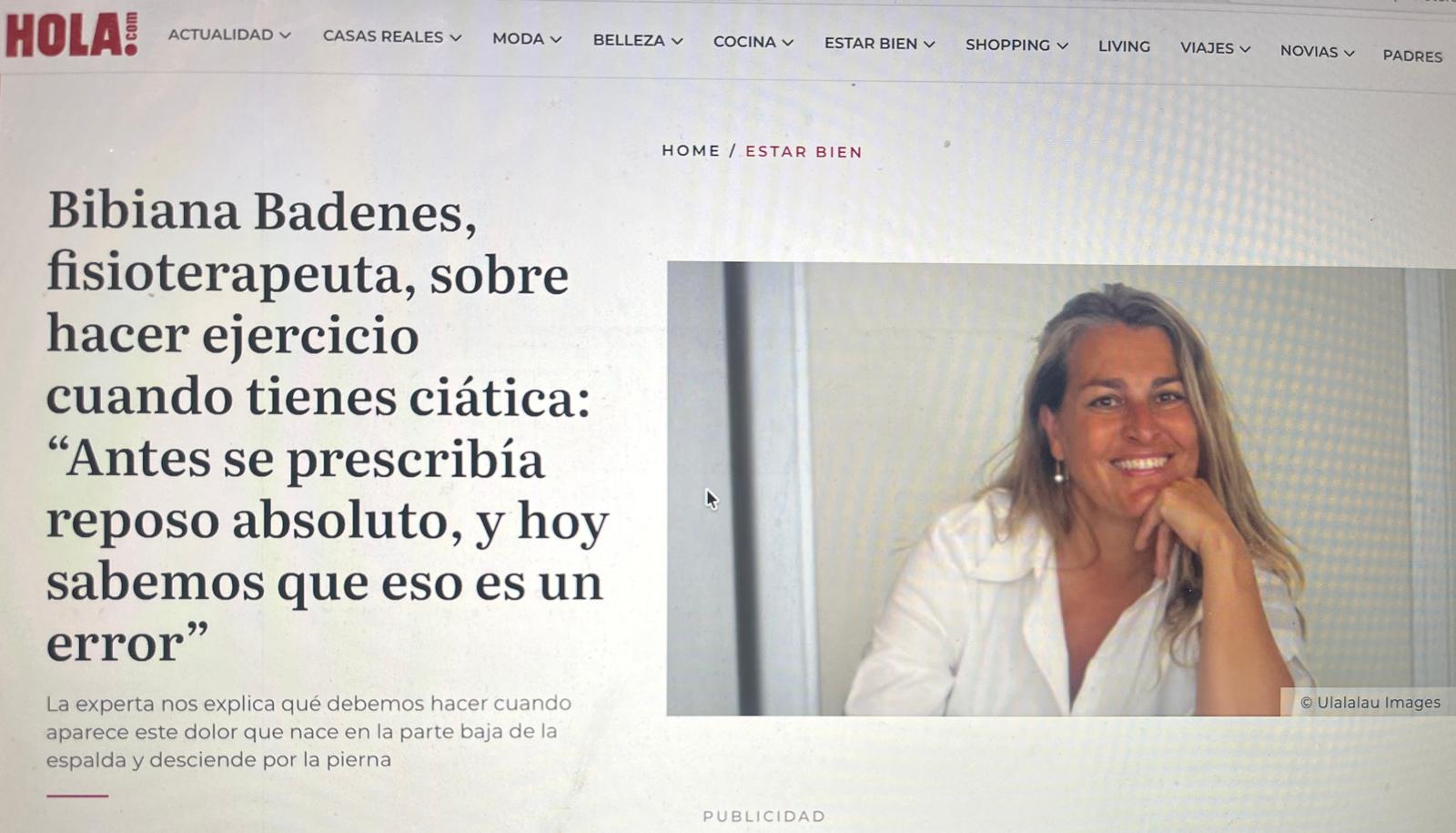Expand the SHOPPING dropdown arrow
The image size is (1456, 833).
1062,46
